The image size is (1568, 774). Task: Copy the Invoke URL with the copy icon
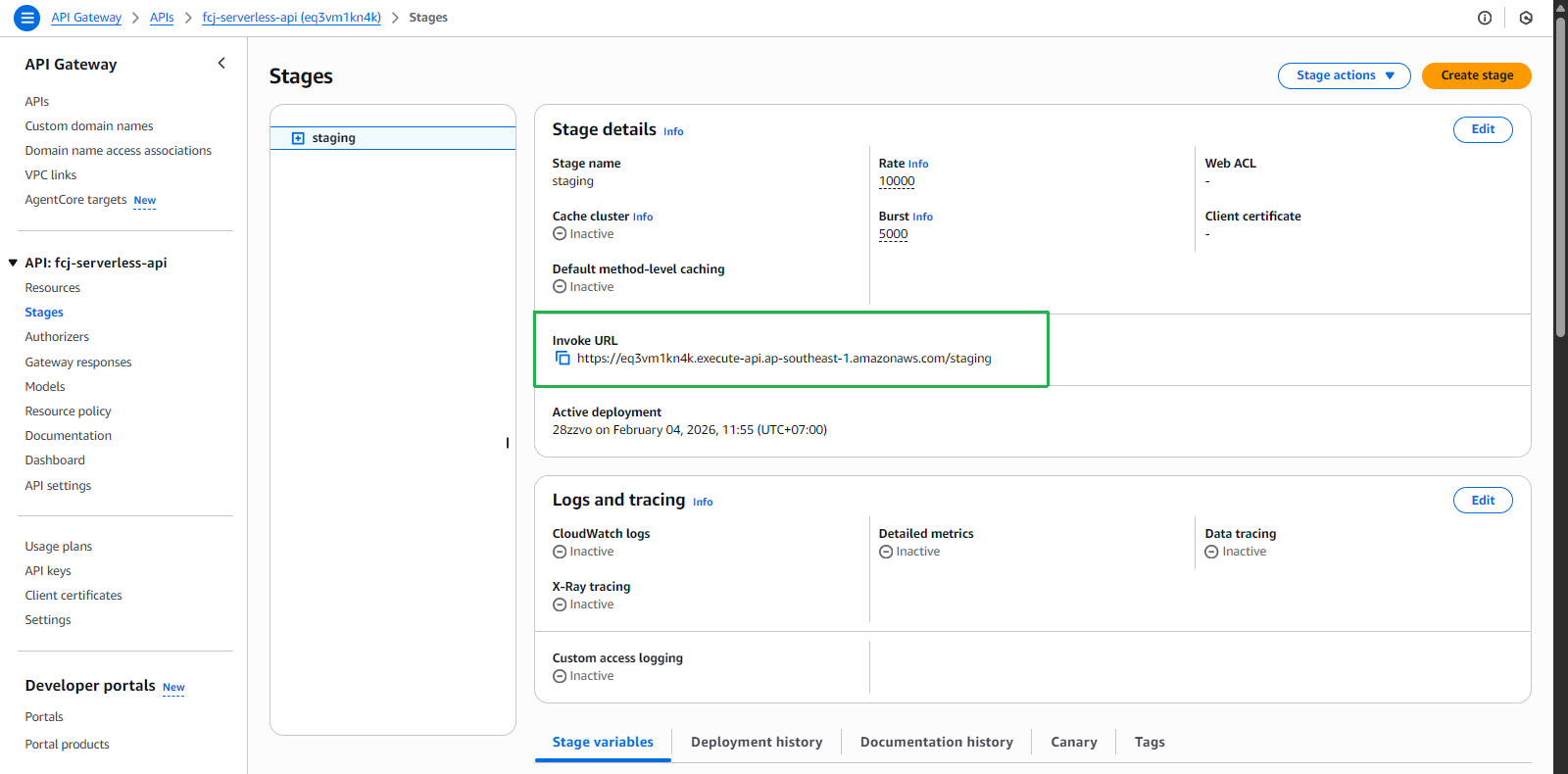tap(563, 359)
